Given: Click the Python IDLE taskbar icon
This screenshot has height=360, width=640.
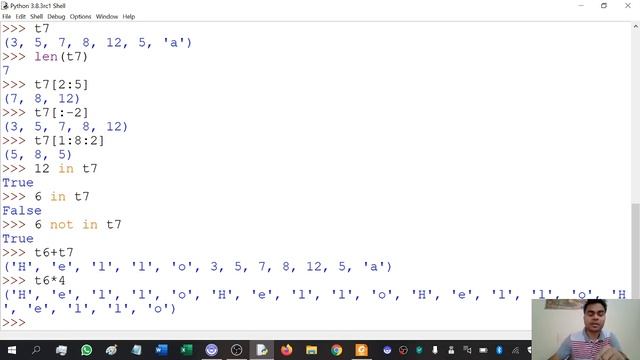Looking at the screenshot, I should pyautogui.click(x=262, y=350).
